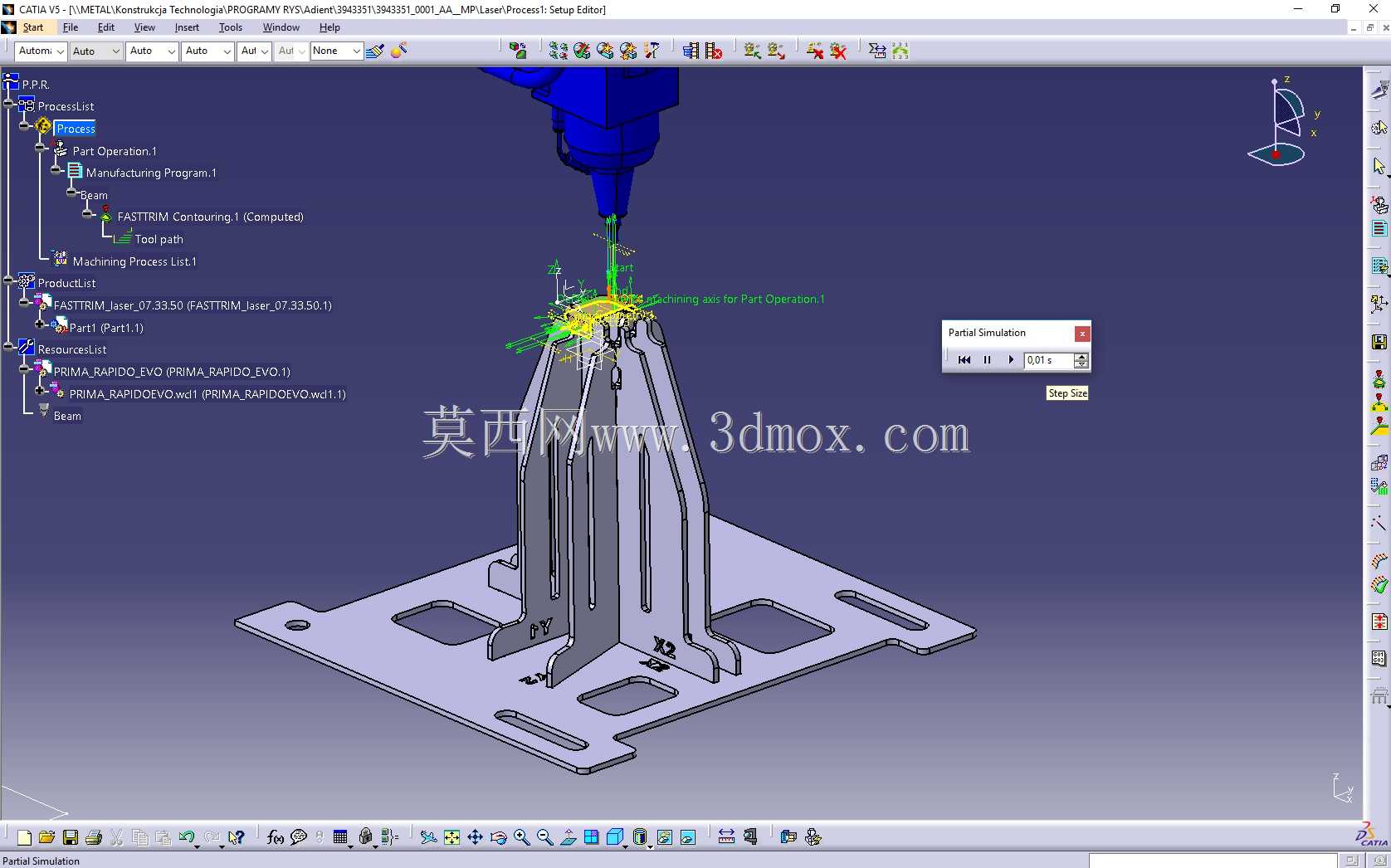Open the Window menu
The width and height of the screenshot is (1391, 868).
click(x=281, y=27)
